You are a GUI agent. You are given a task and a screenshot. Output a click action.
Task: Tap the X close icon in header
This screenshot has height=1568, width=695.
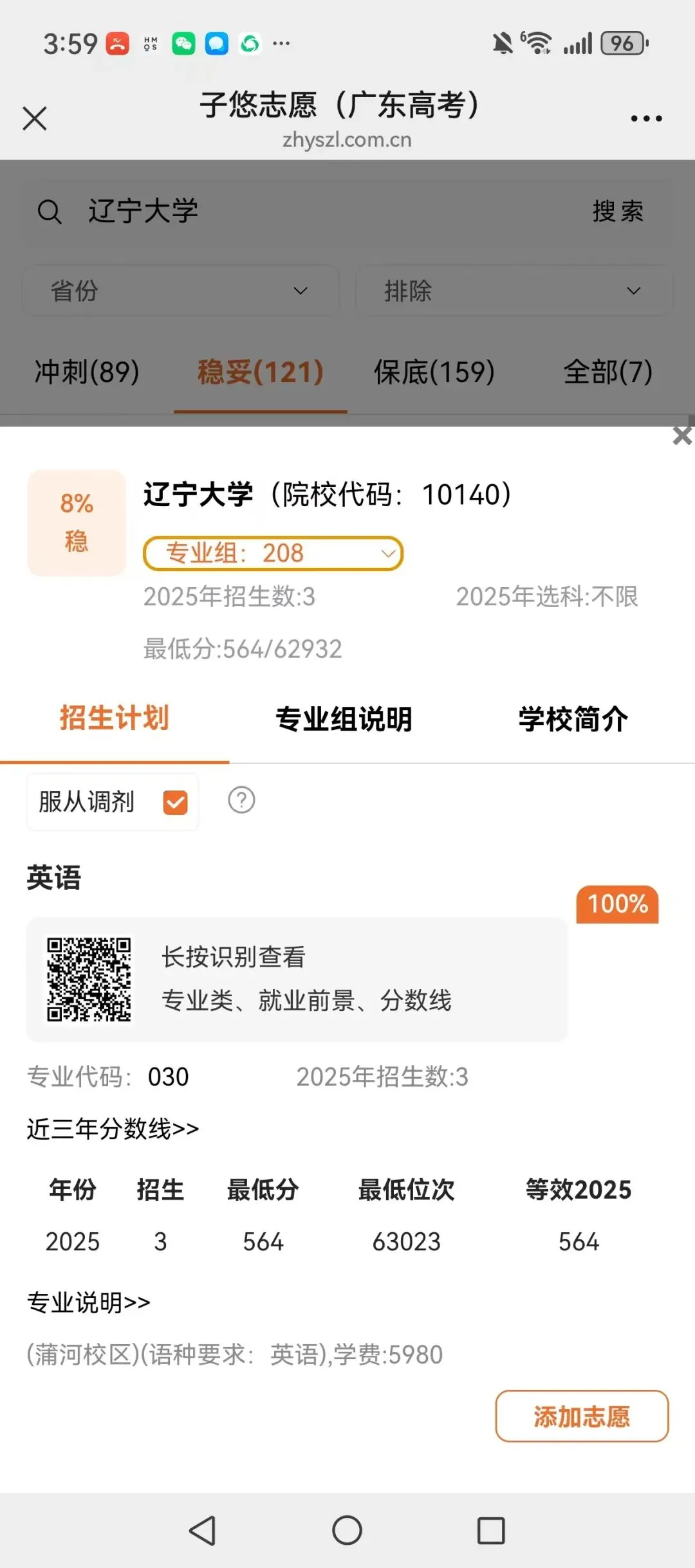pos(35,118)
